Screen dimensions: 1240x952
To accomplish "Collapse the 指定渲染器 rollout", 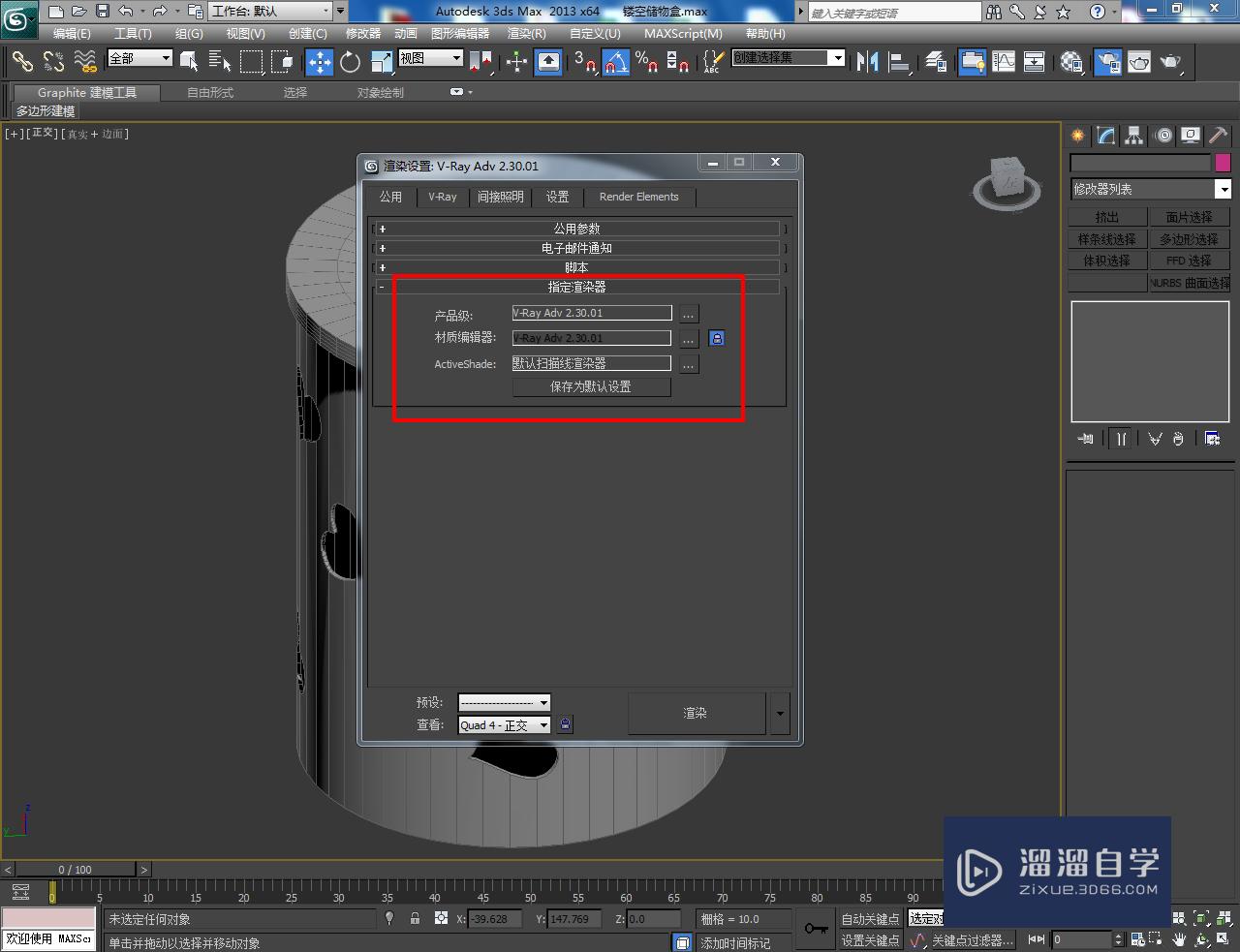I will [576, 287].
